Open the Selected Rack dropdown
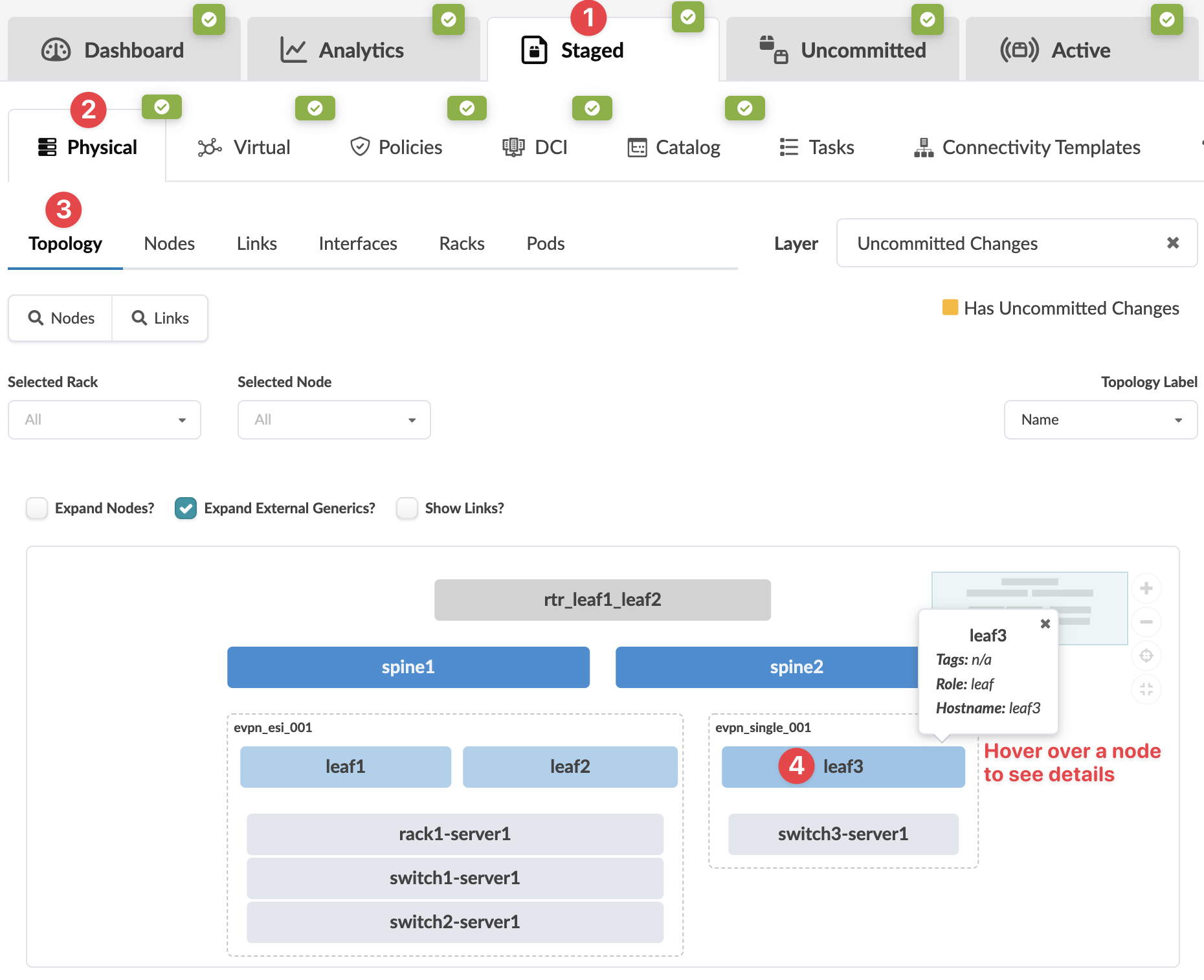 point(104,419)
